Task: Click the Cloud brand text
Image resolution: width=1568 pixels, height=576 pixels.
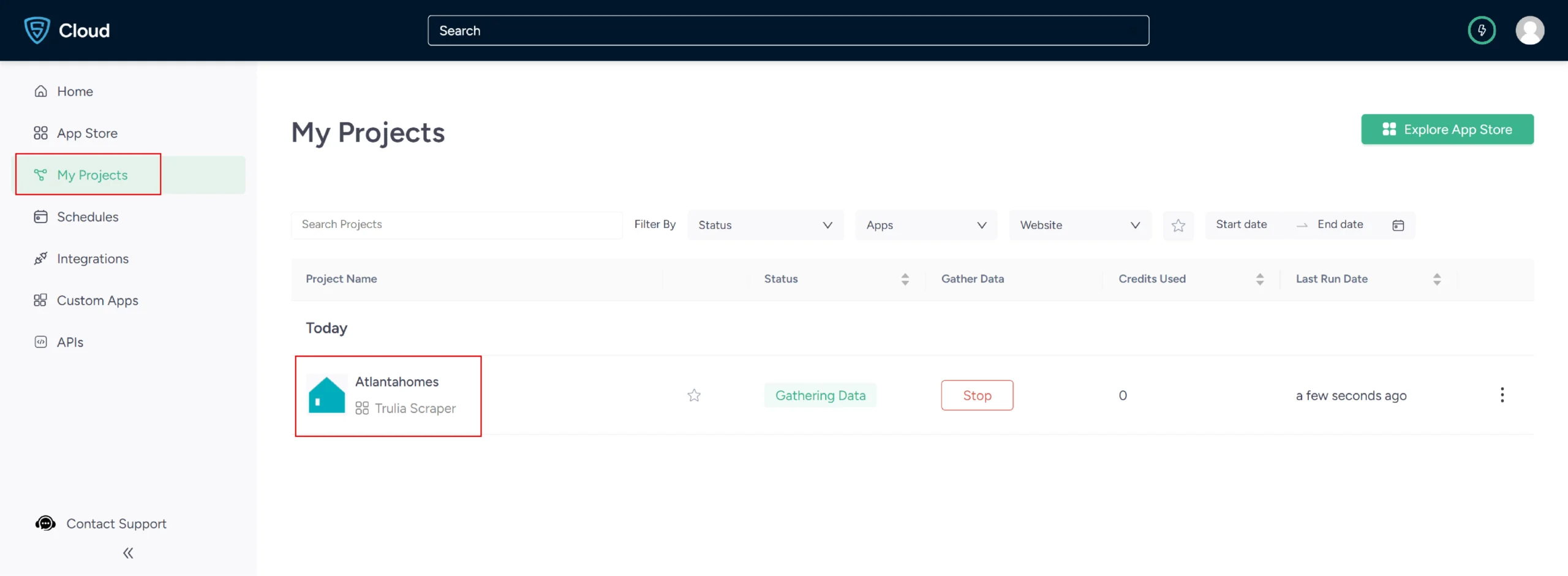Action: tap(84, 30)
